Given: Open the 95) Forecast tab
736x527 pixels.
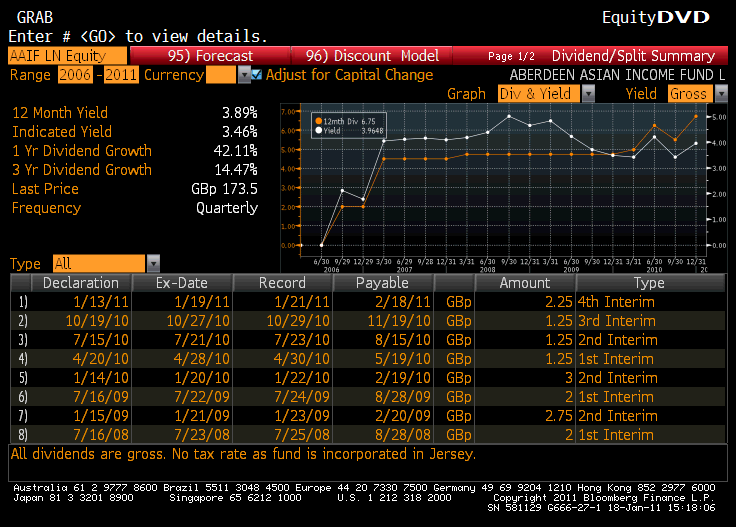Looking at the screenshot, I should [210, 56].
